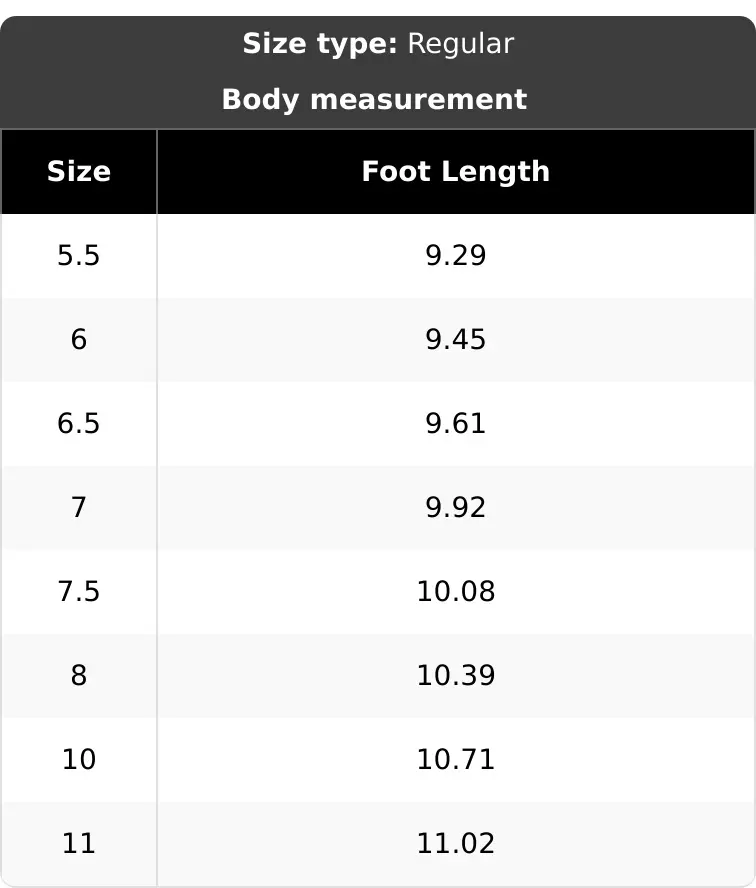
Task: Click foot length value 10.08
Action: [456, 591]
